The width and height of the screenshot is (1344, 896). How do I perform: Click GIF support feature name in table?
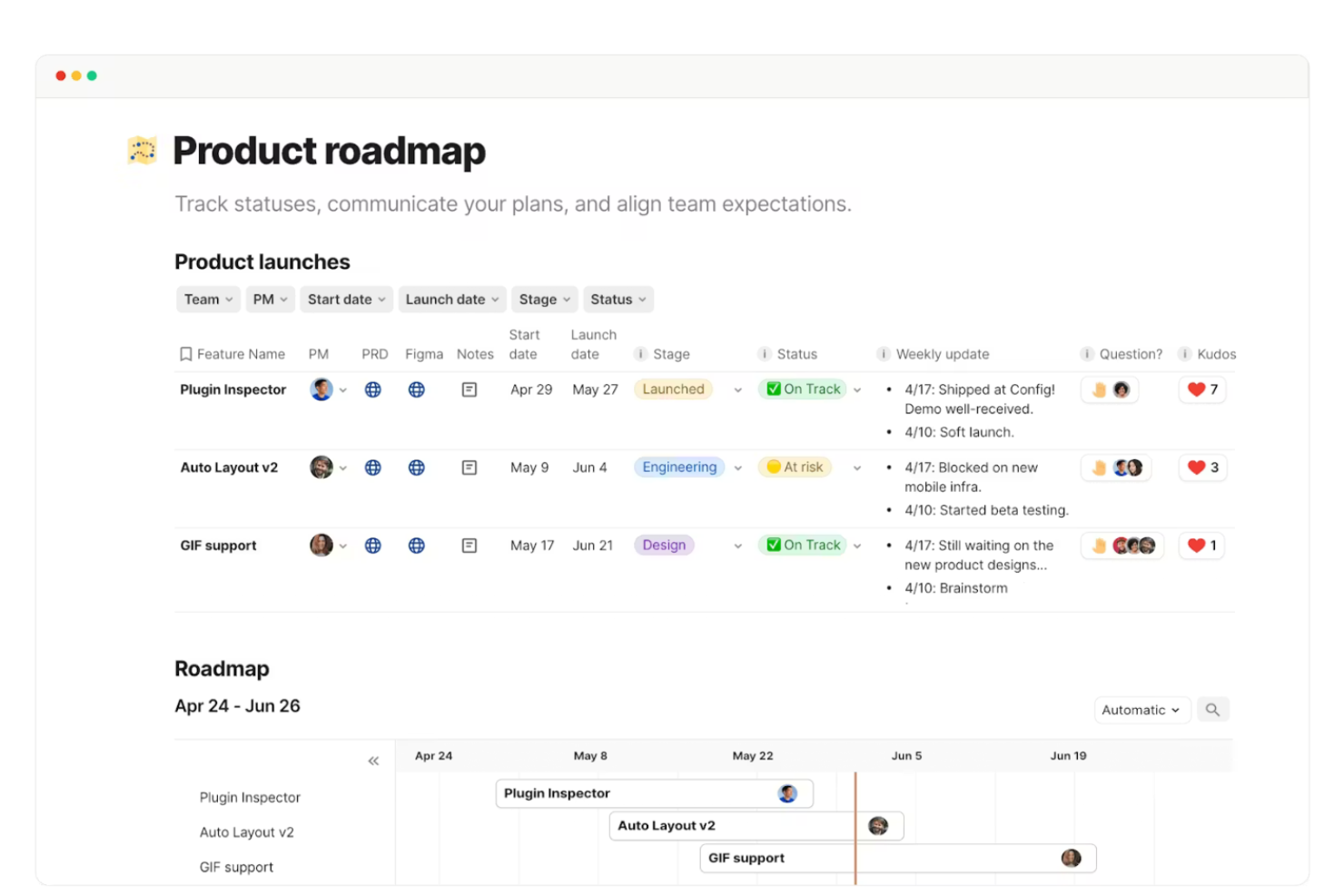(218, 546)
